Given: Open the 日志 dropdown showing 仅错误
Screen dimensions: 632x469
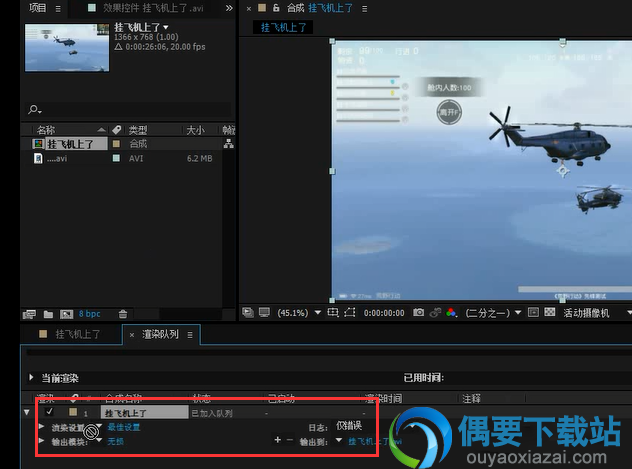Looking at the screenshot, I should point(349,425).
